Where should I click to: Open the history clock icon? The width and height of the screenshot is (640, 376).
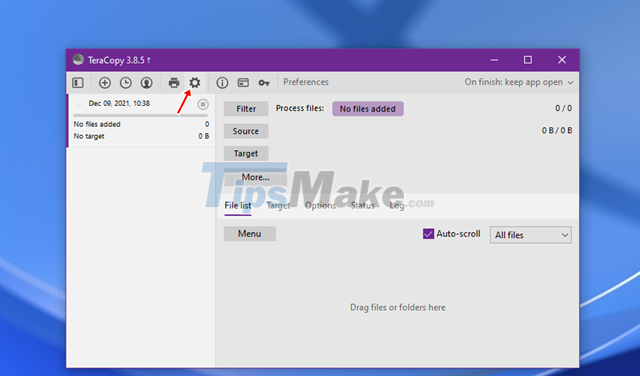pyautogui.click(x=126, y=83)
